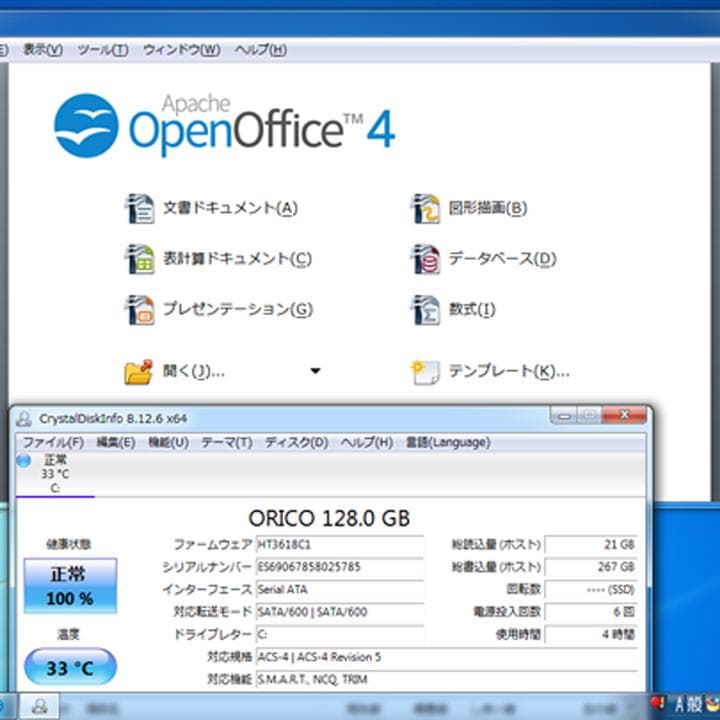Click the red tray icon in taskbar
This screenshot has height=720, width=720.
pos(657,703)
